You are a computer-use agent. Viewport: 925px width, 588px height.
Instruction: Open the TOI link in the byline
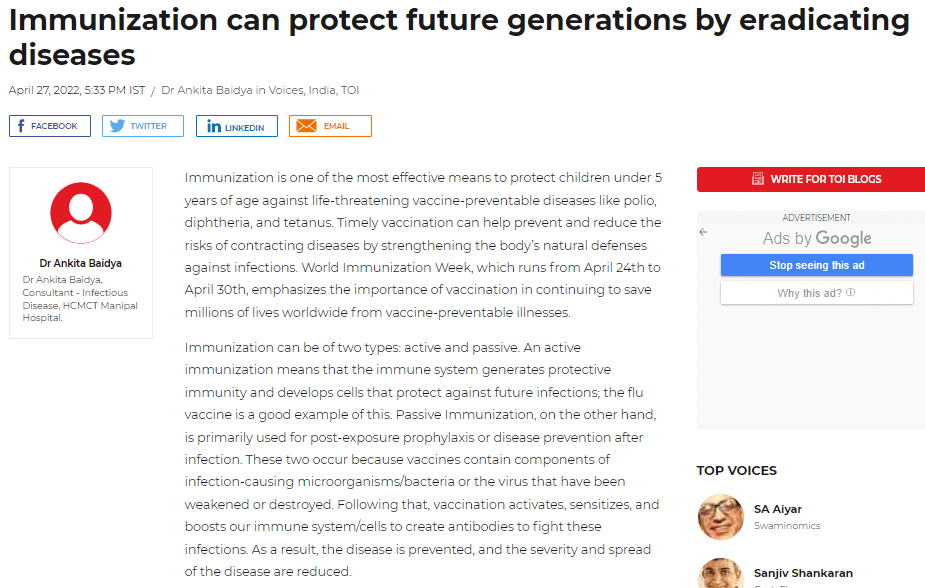(x=349, y=90)
